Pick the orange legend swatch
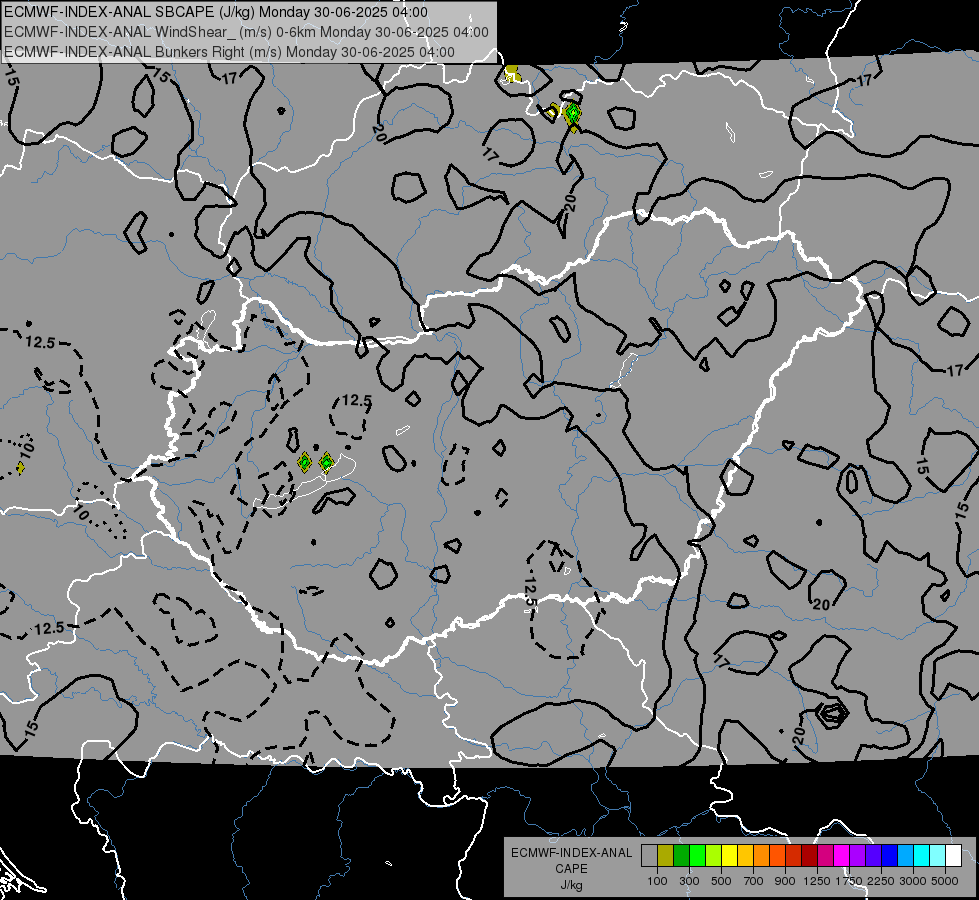 coord(762,856)
